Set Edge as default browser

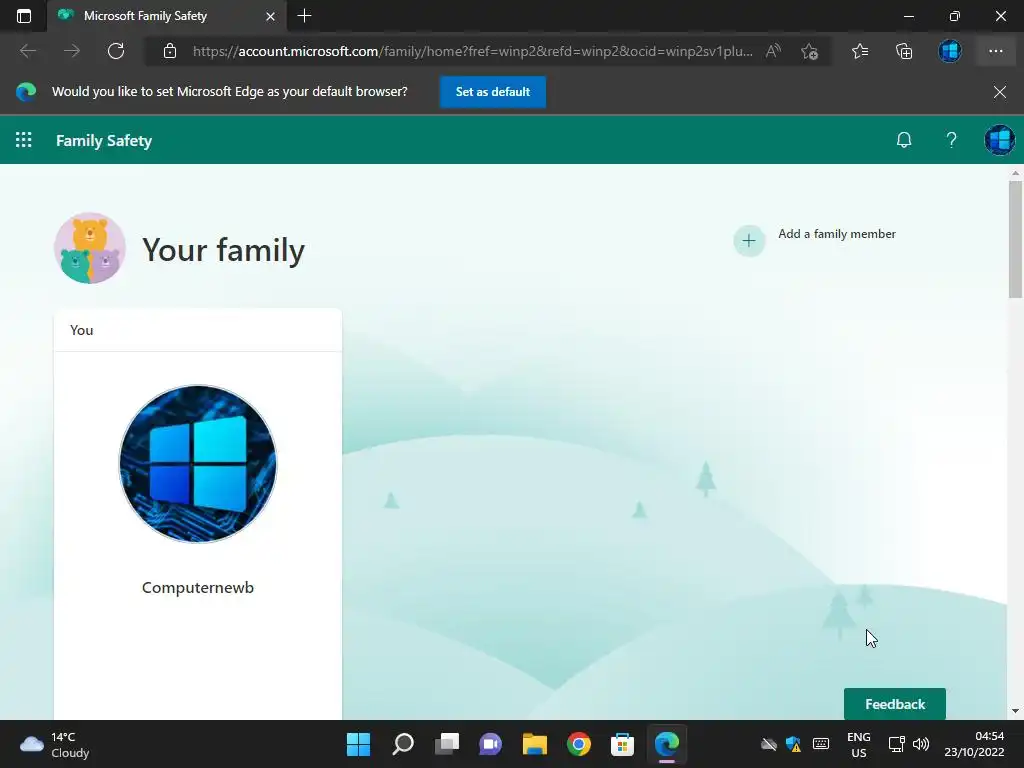click(493, 92)
